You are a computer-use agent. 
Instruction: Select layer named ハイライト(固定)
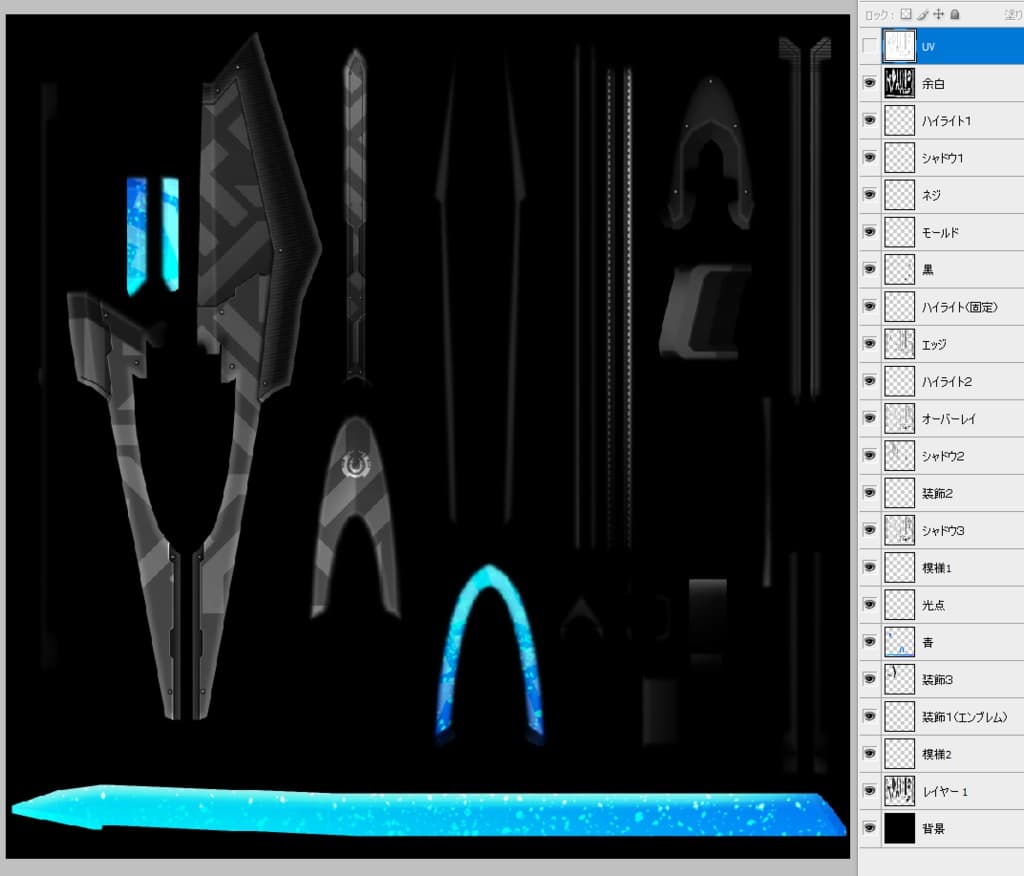click(x=960, y=307)
